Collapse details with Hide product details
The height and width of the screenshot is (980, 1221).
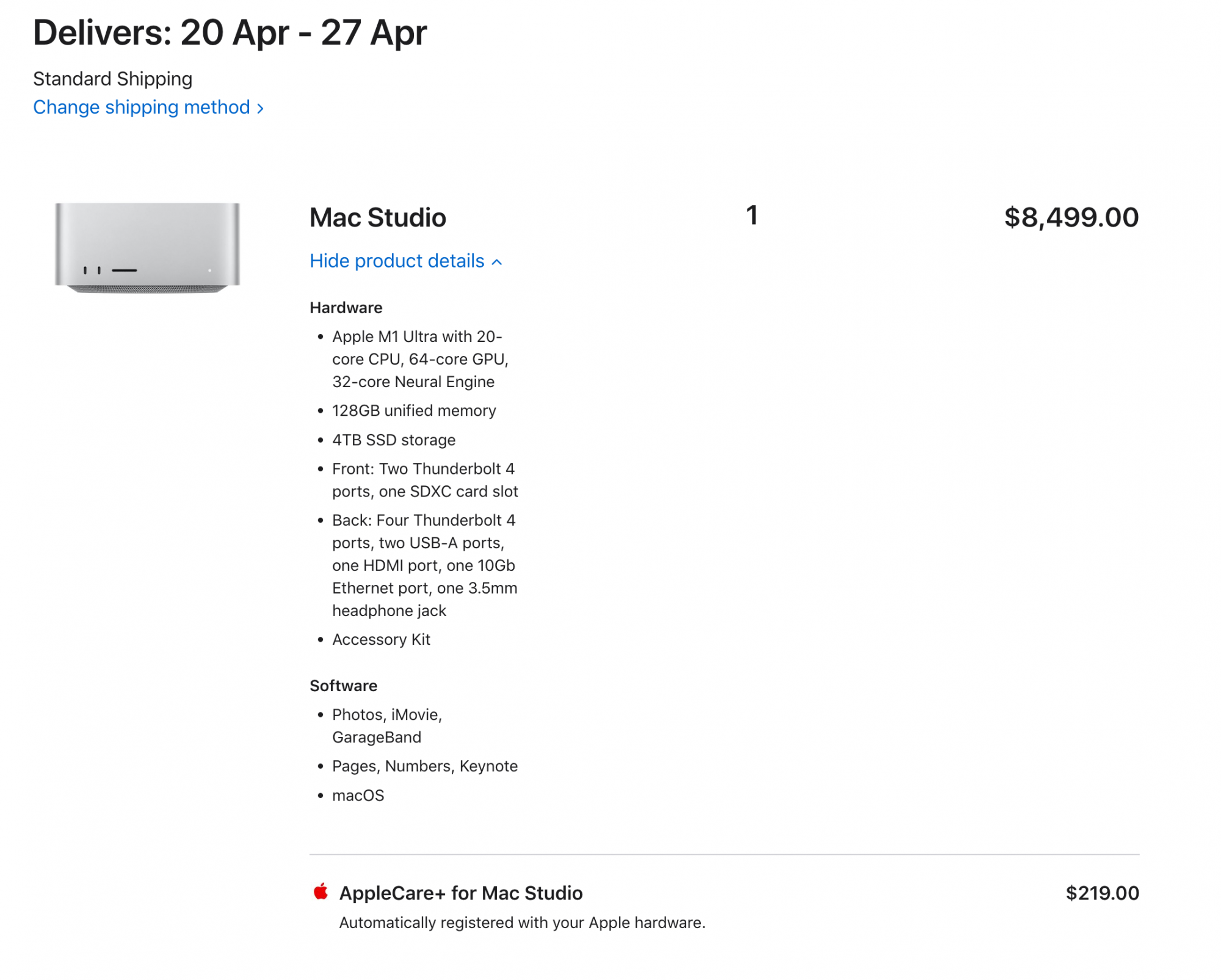pyautogui.click(x=405, y=261)
